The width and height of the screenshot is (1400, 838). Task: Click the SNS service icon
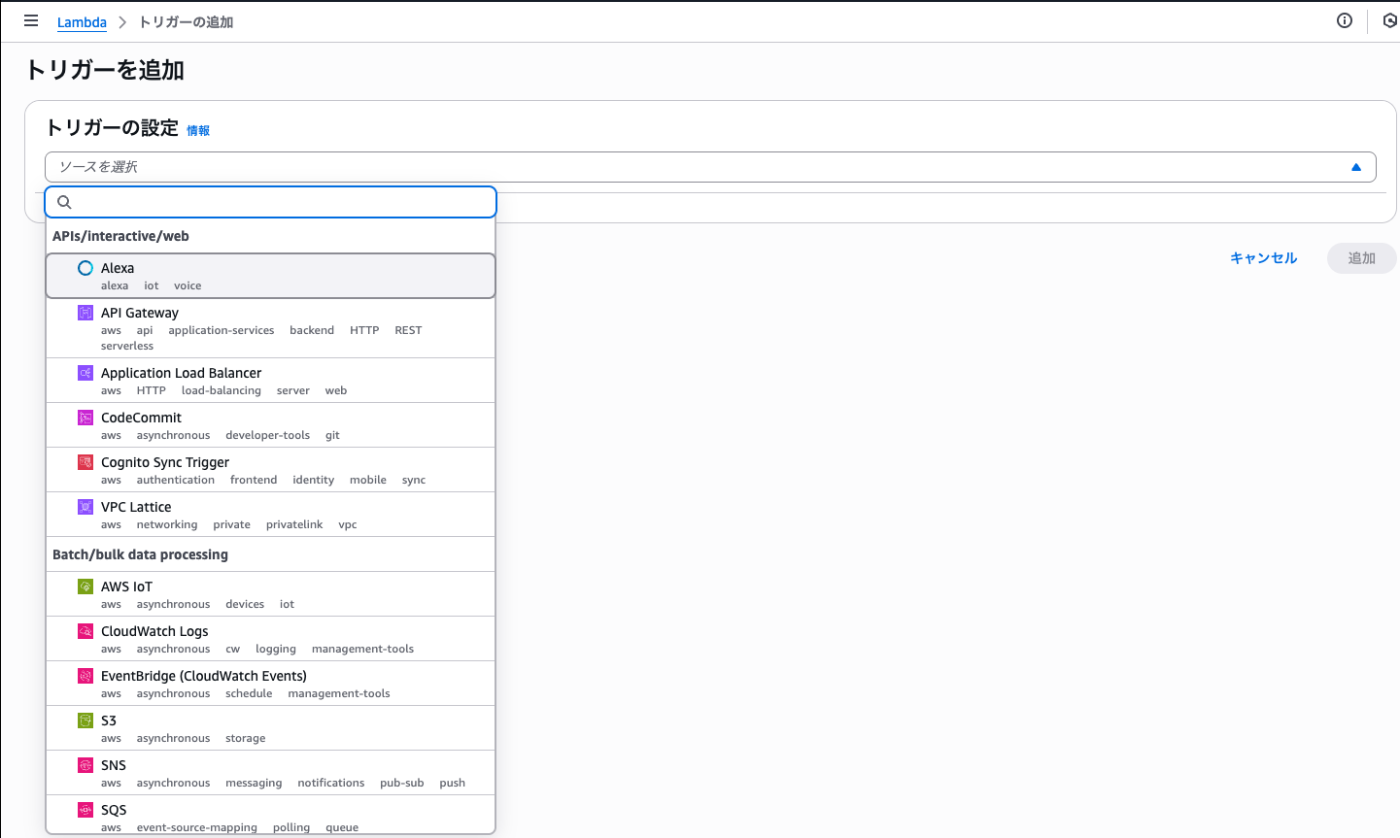86,765
